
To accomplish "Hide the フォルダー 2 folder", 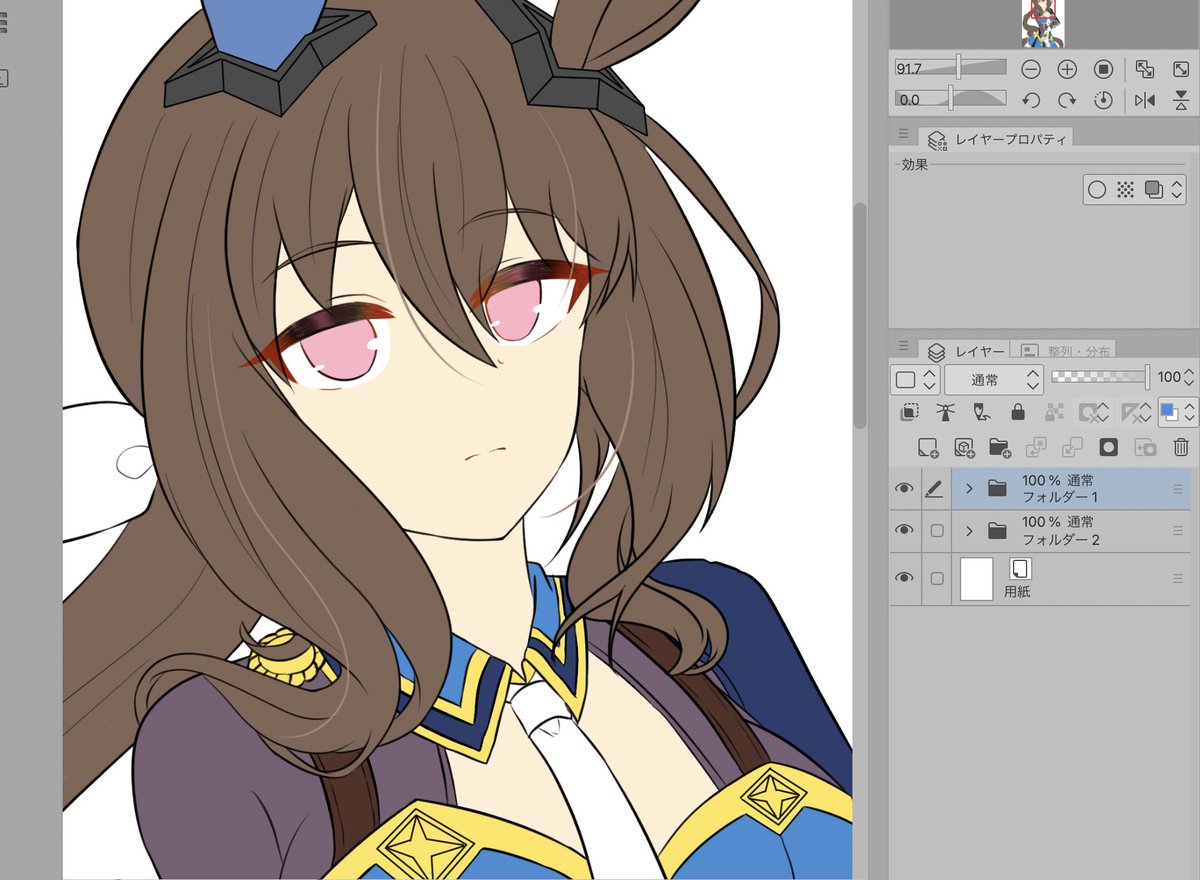I will 904,530.
